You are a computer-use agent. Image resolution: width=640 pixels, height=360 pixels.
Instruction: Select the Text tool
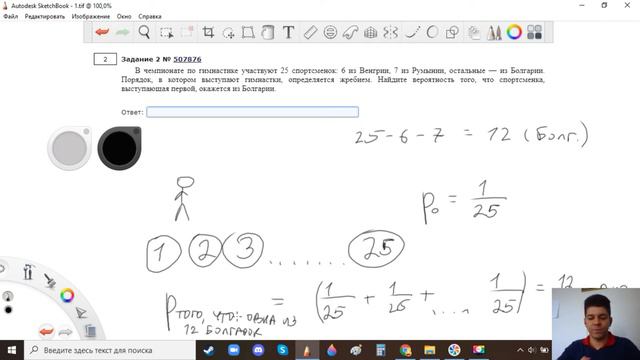(289, 32)
